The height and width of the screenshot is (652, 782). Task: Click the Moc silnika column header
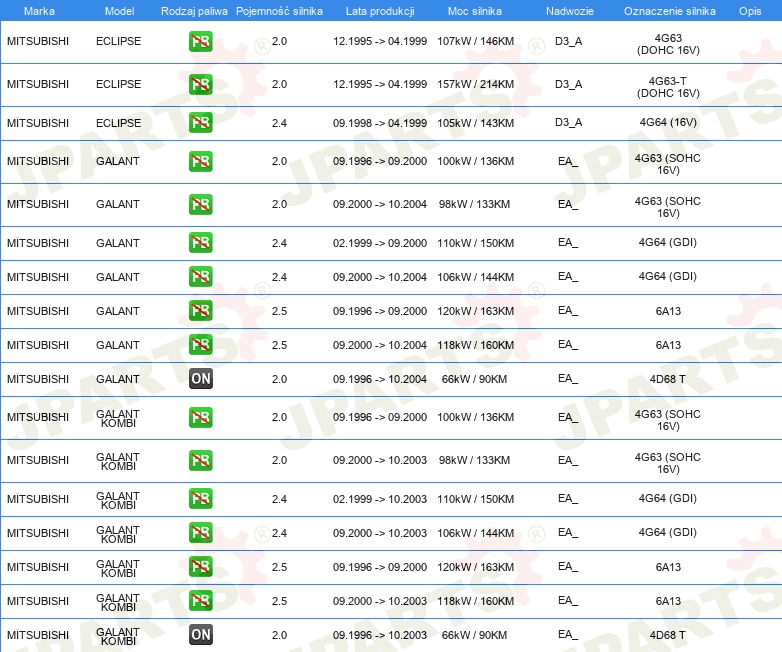[x=475, y=11]
